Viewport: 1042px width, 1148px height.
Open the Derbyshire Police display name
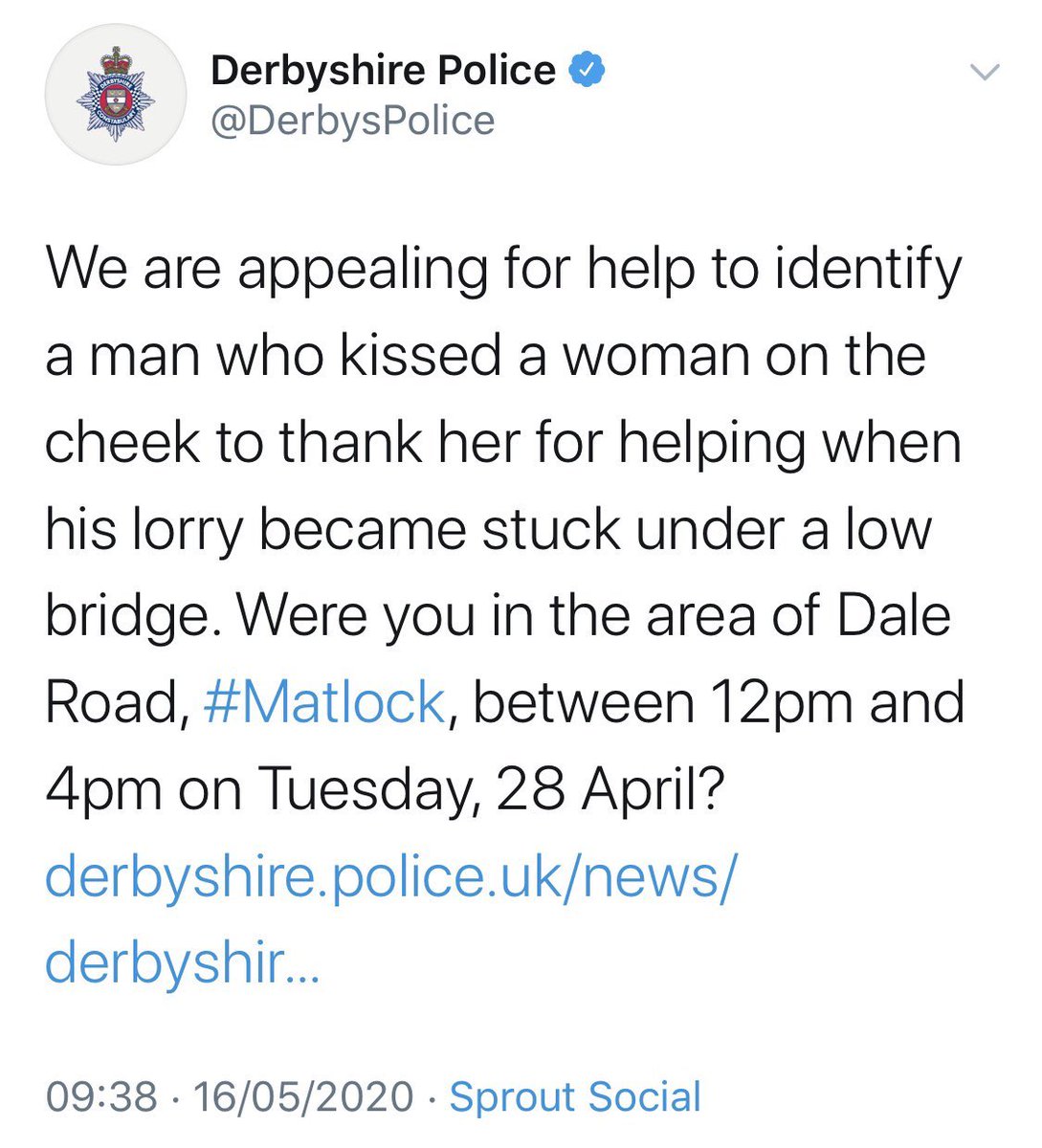point(383,71)
